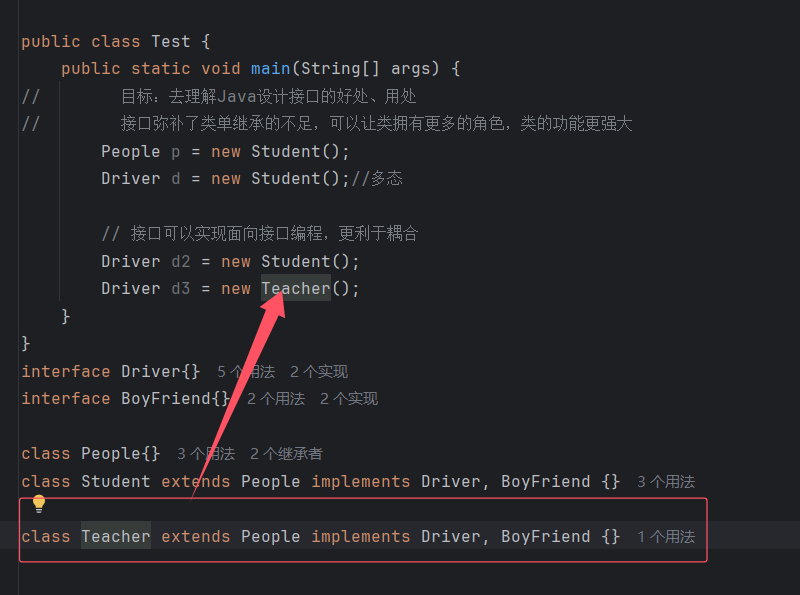Click '2 个实现' hint beside BoyFriend interface
This screenshot has height=595, width=800.
(x=349, y=399)
